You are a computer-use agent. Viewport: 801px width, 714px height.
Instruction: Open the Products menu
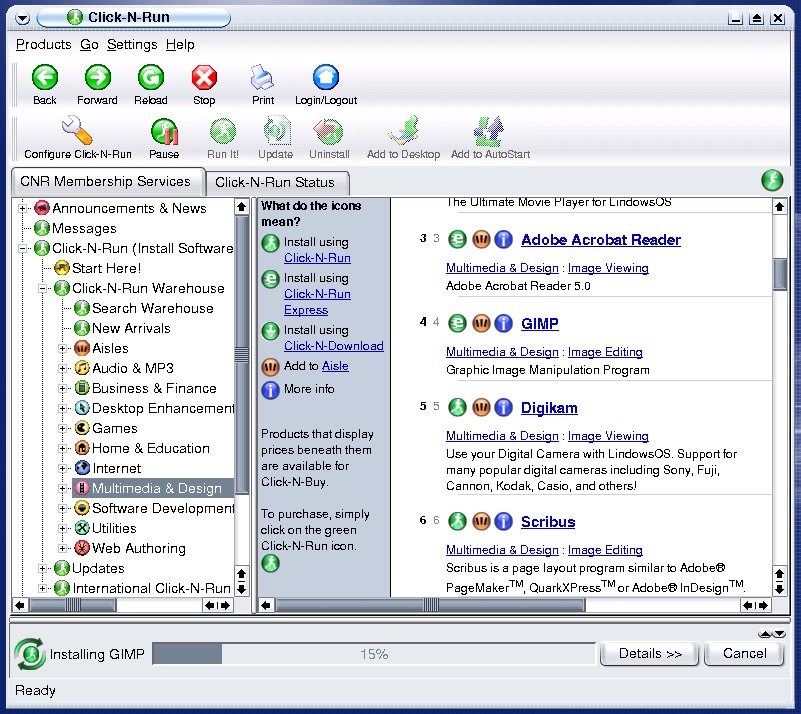coord(43,45)
